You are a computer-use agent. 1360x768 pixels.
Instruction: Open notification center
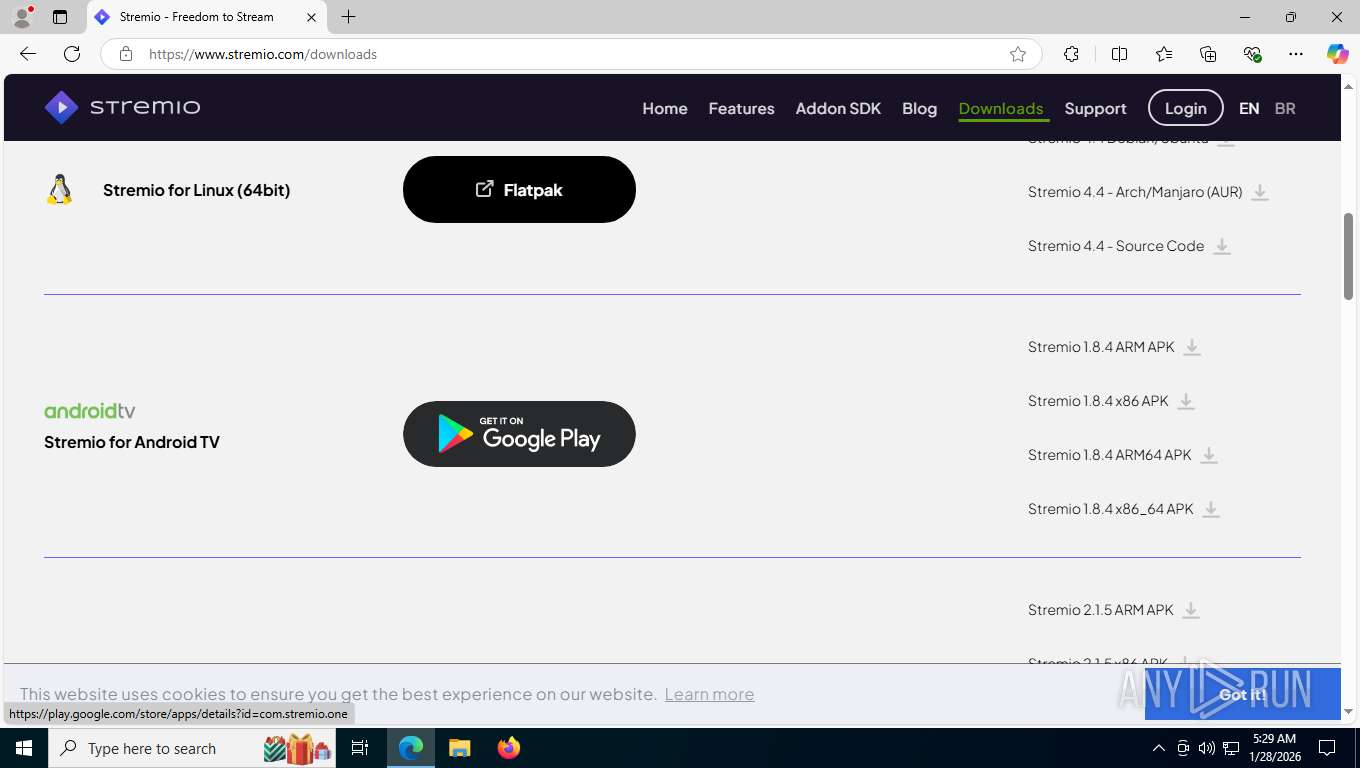point(1327,748)
